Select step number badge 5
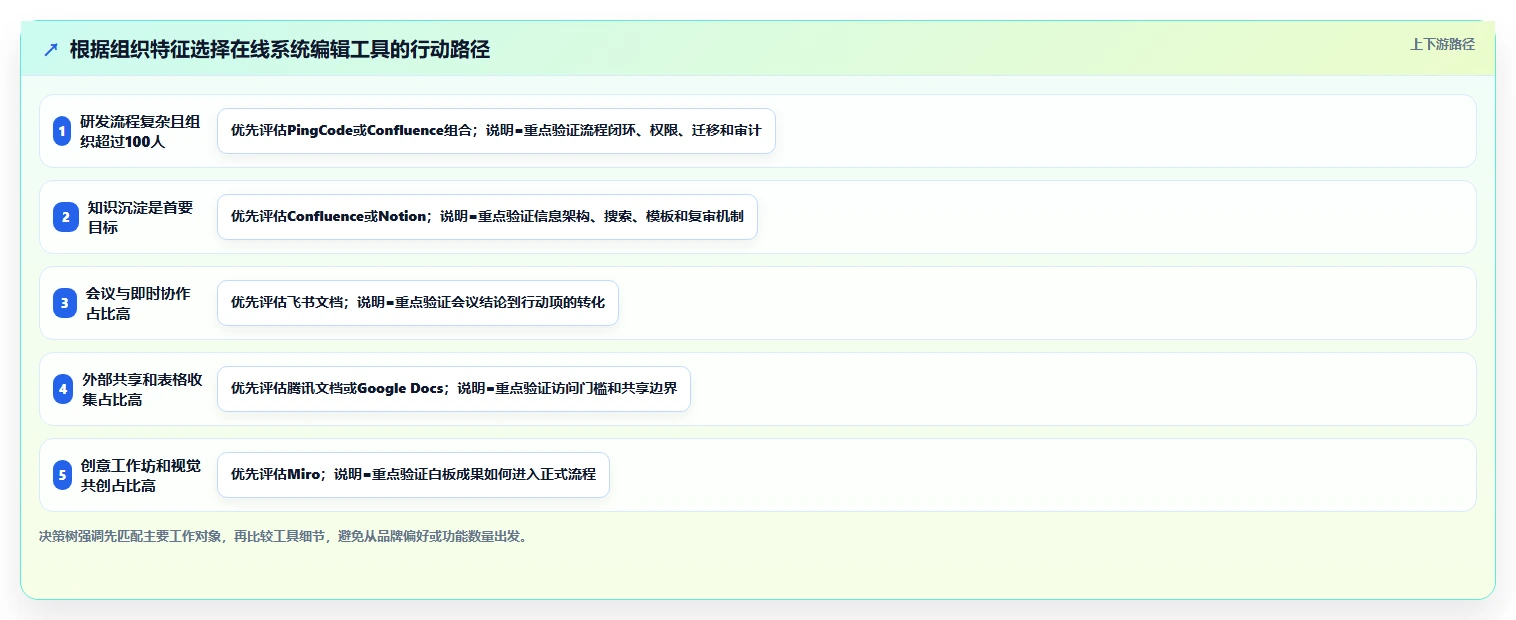 click(x=63, y=475)
